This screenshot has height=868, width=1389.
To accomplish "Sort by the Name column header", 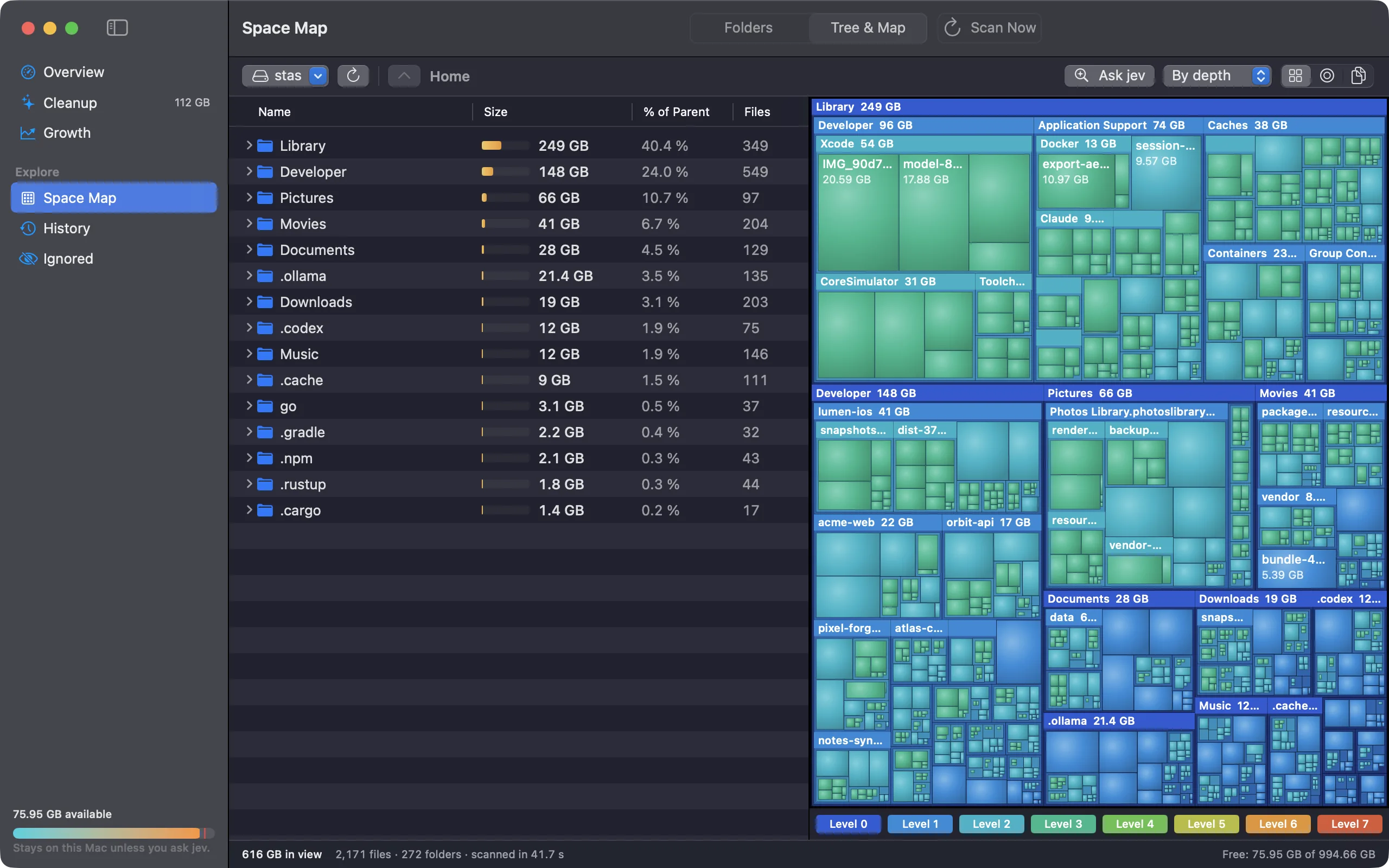I will 275,112.
